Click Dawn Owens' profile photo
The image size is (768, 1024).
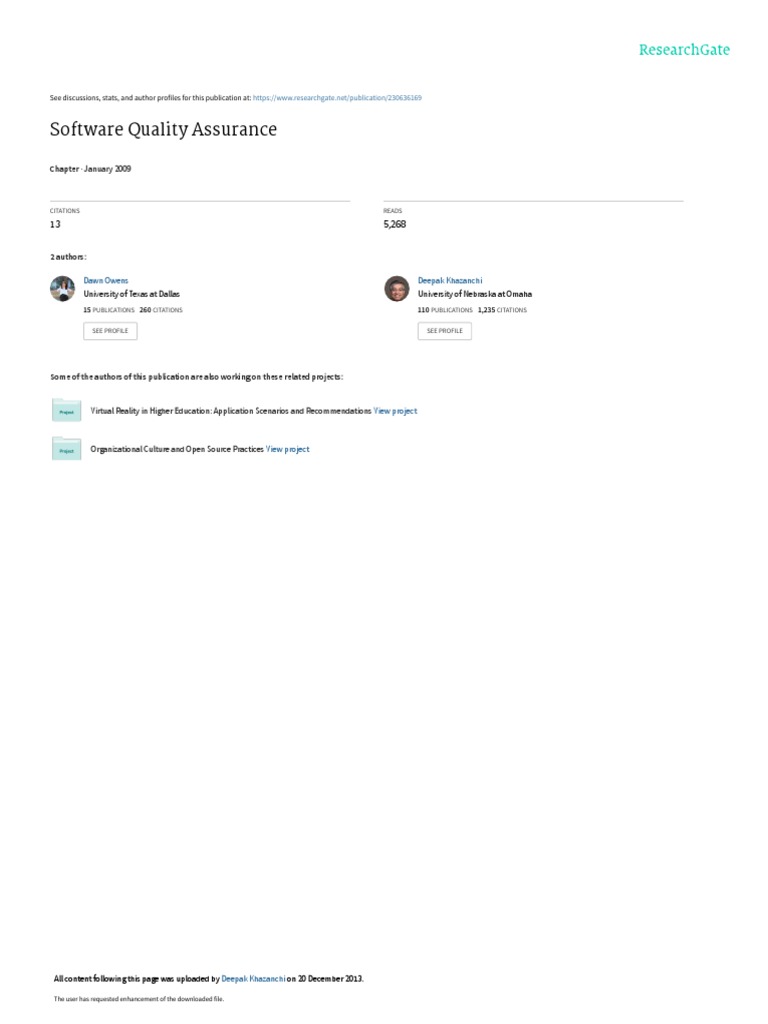pos(63,289)
